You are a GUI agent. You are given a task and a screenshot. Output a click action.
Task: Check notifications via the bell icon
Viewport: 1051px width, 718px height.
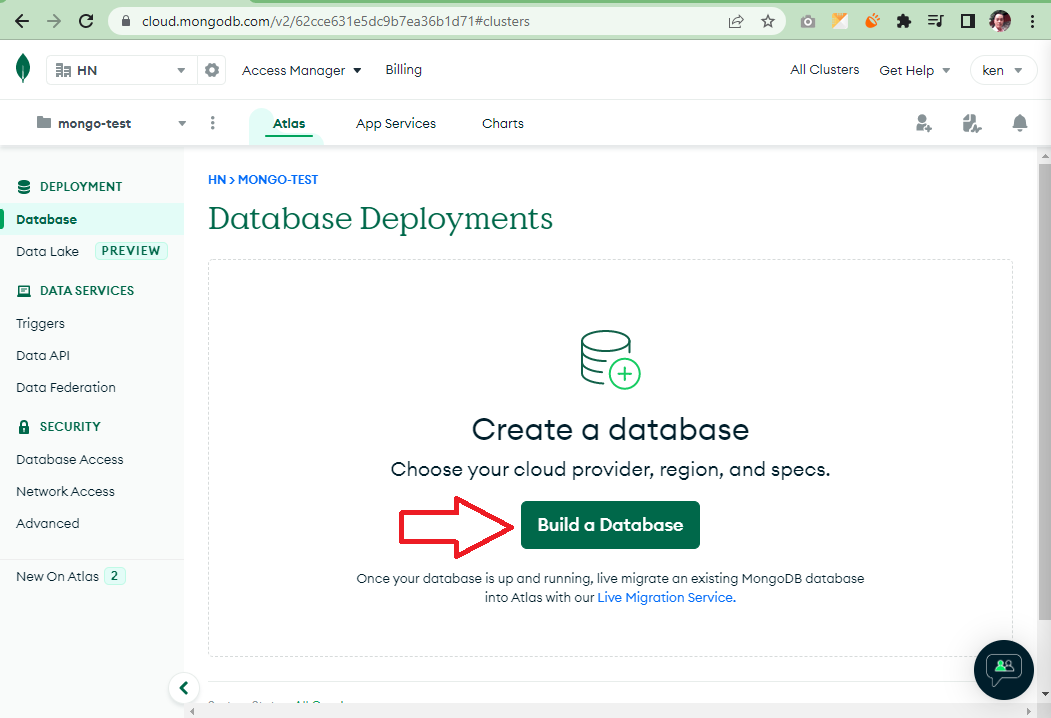[1019, 122]
